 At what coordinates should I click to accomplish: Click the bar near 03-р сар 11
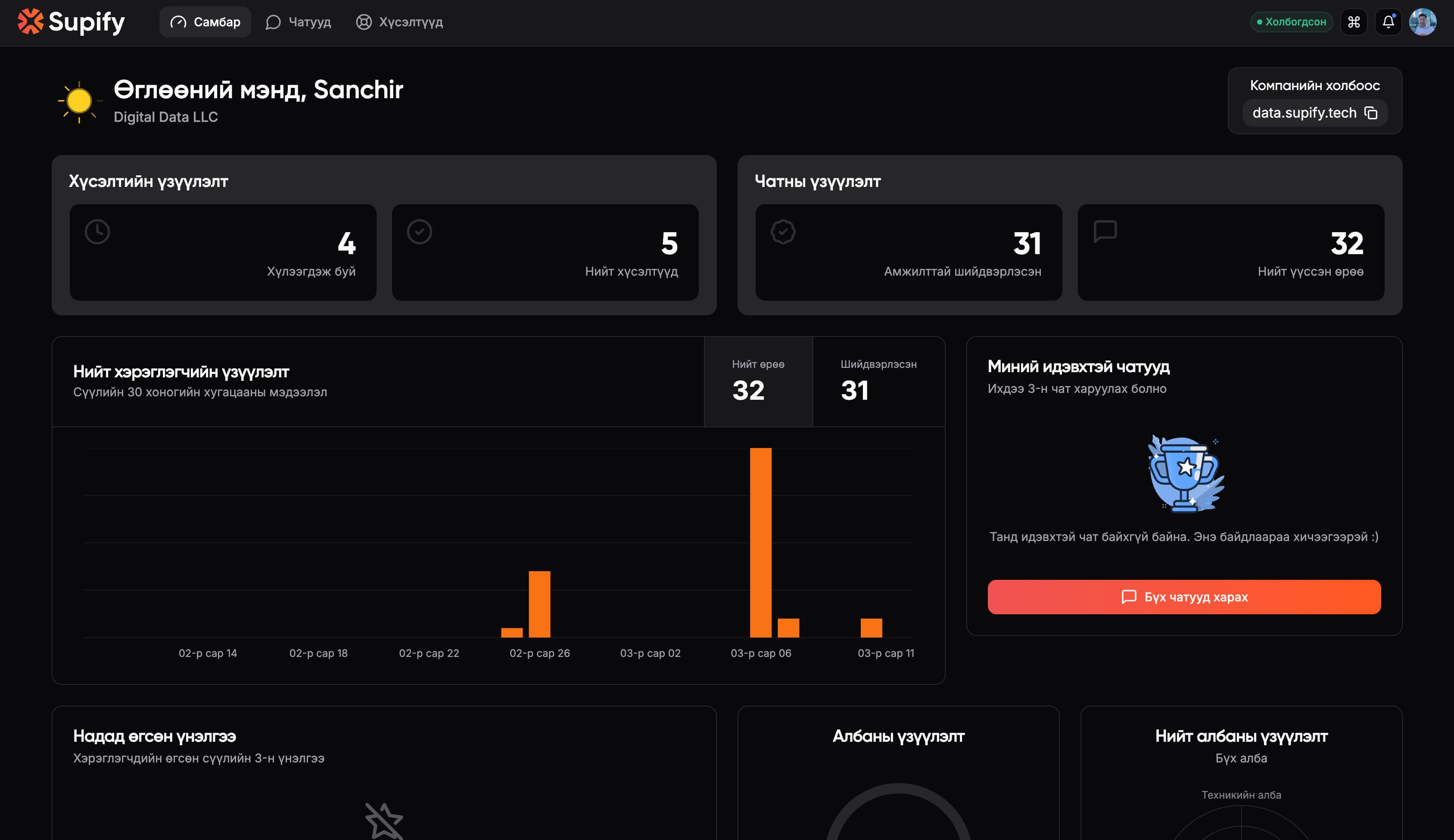pos(871,628)
